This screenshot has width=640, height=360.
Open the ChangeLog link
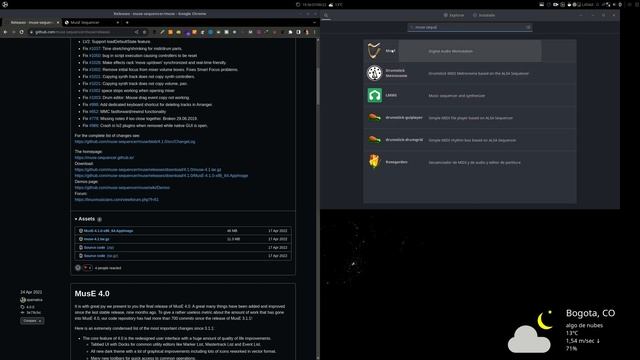click(x=135, y=142)
